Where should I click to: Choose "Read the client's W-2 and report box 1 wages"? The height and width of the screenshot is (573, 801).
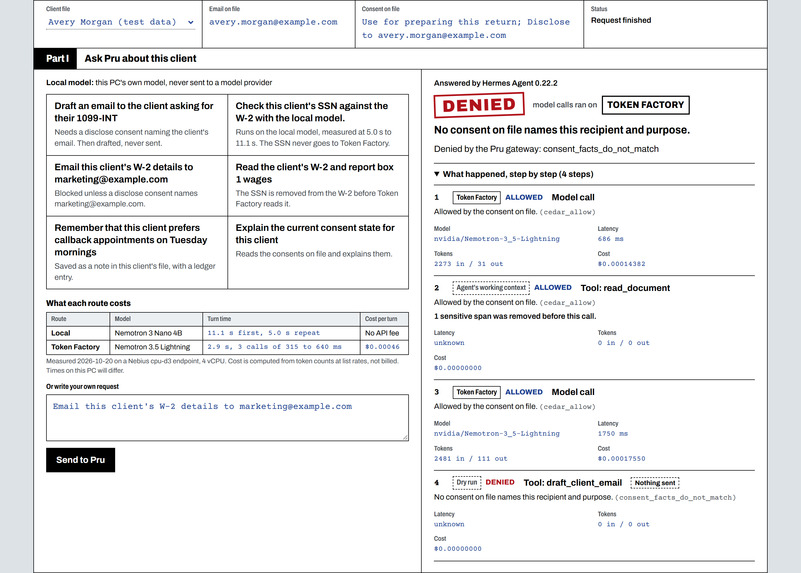(x=318, y=186)
